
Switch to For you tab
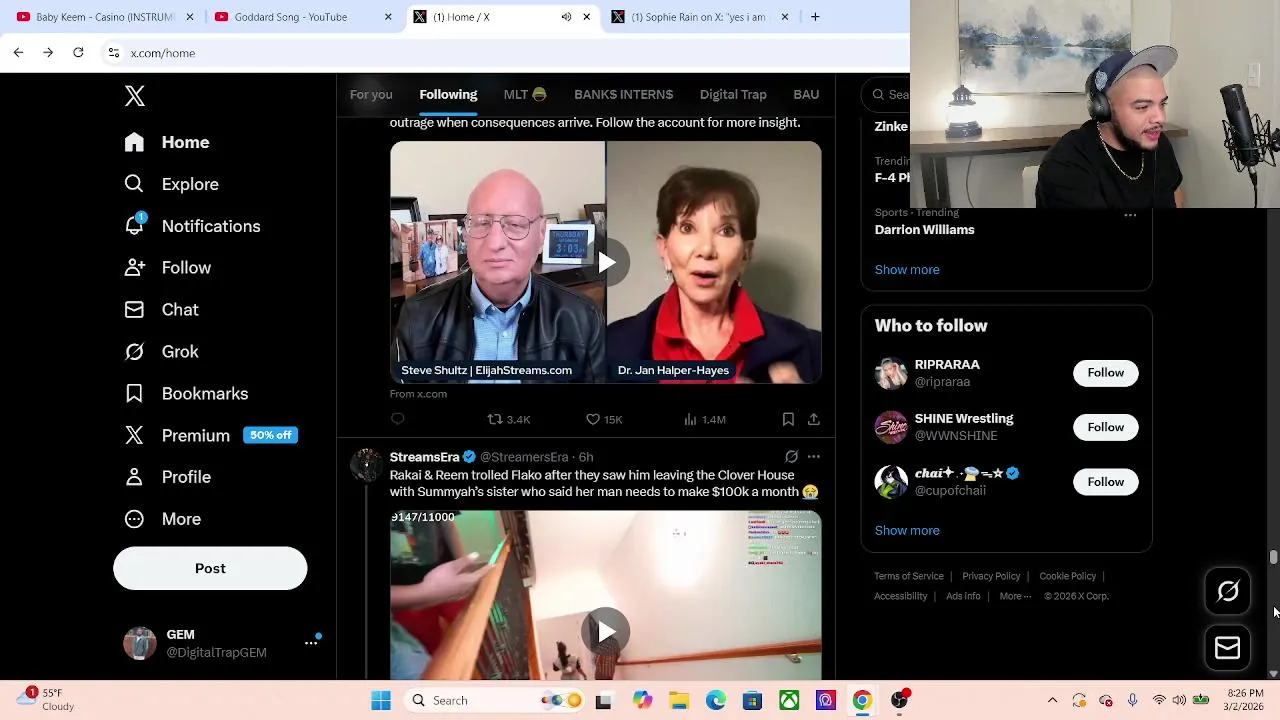371,94
